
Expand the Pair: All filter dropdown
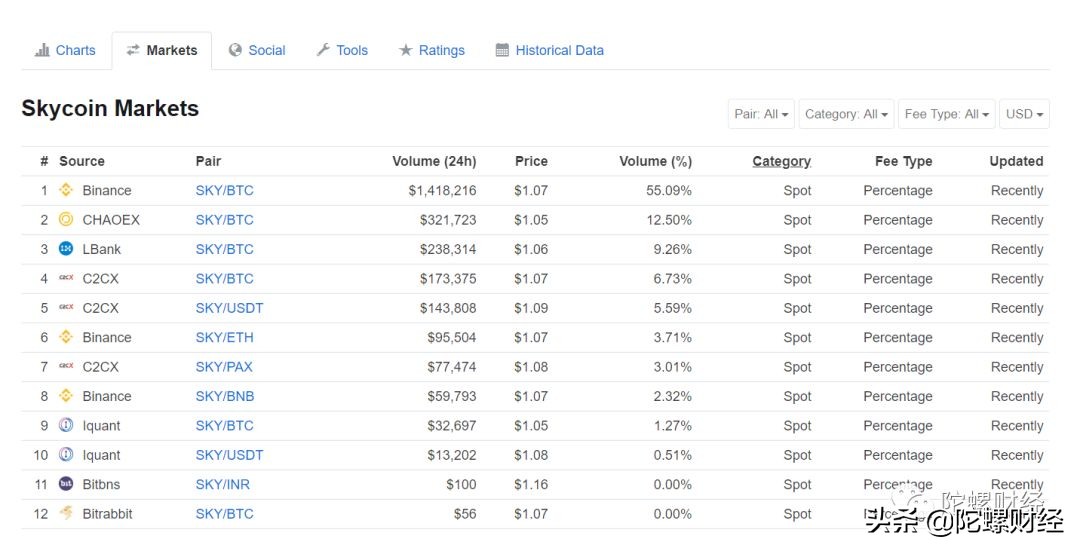point(761,114)
